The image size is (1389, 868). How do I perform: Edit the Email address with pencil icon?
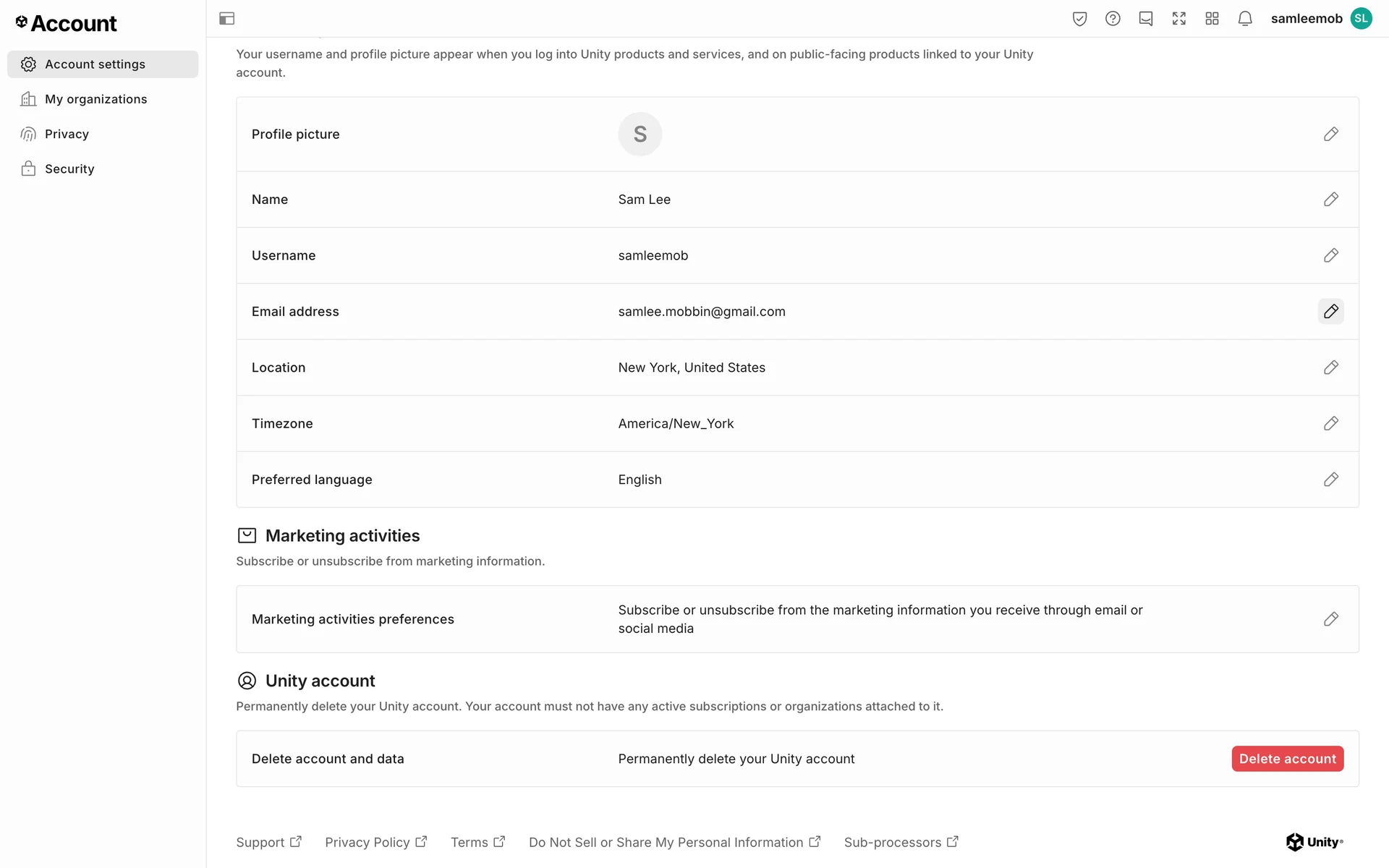(x=1330, y=312)
